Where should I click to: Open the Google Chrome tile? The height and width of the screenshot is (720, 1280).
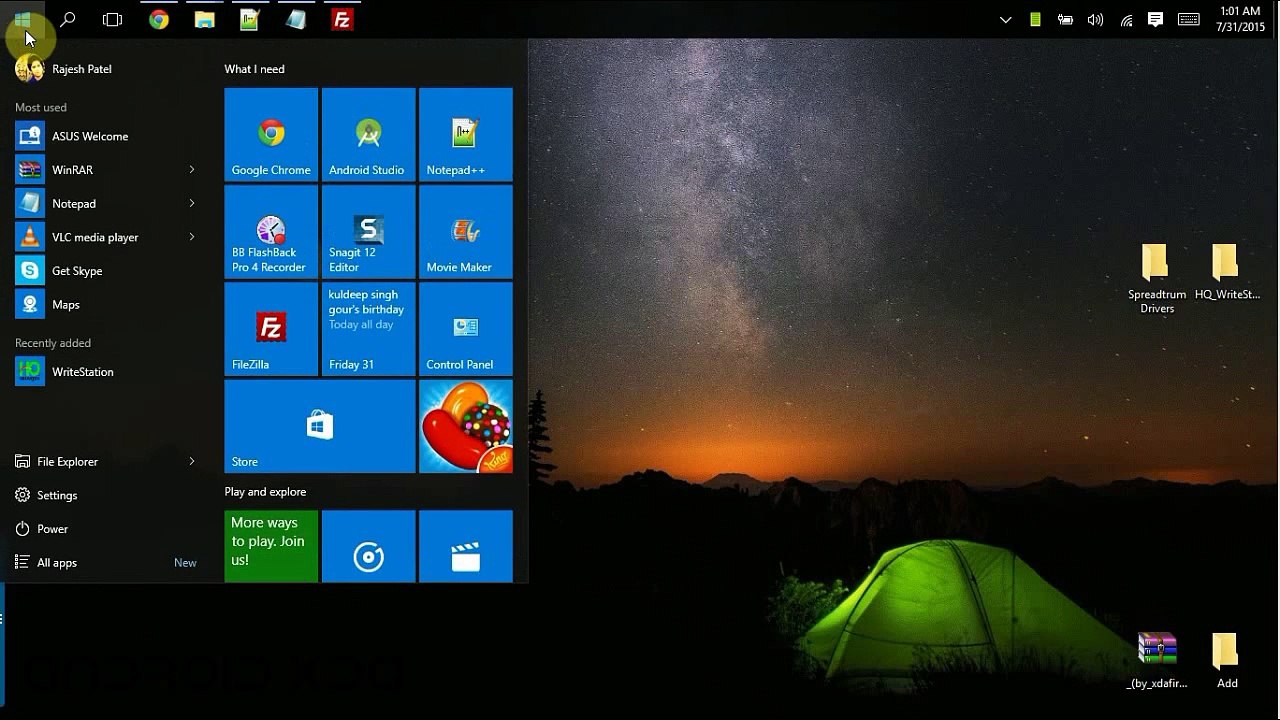(271, 134)
